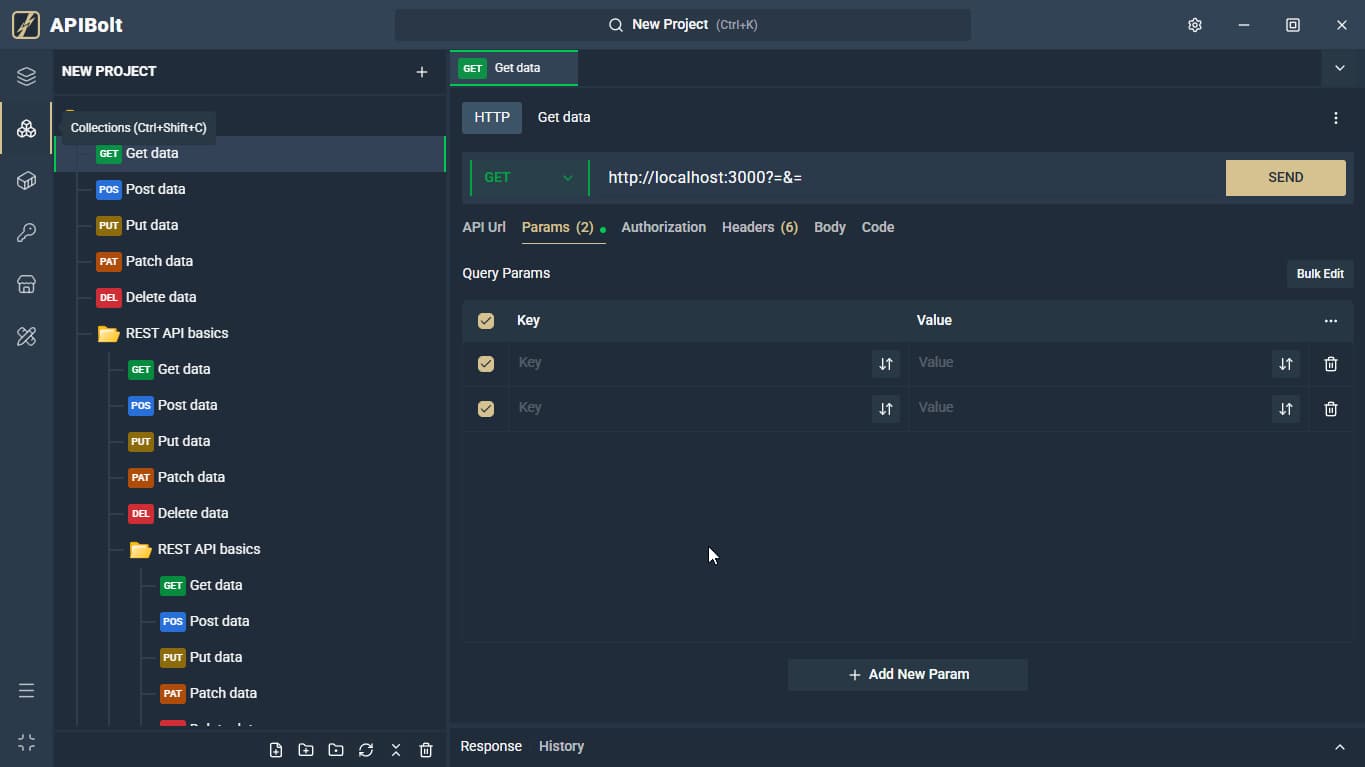Click the refresh icon below collection tree
Viewport: 1365px width, 767px height.
tap(366, 750)
